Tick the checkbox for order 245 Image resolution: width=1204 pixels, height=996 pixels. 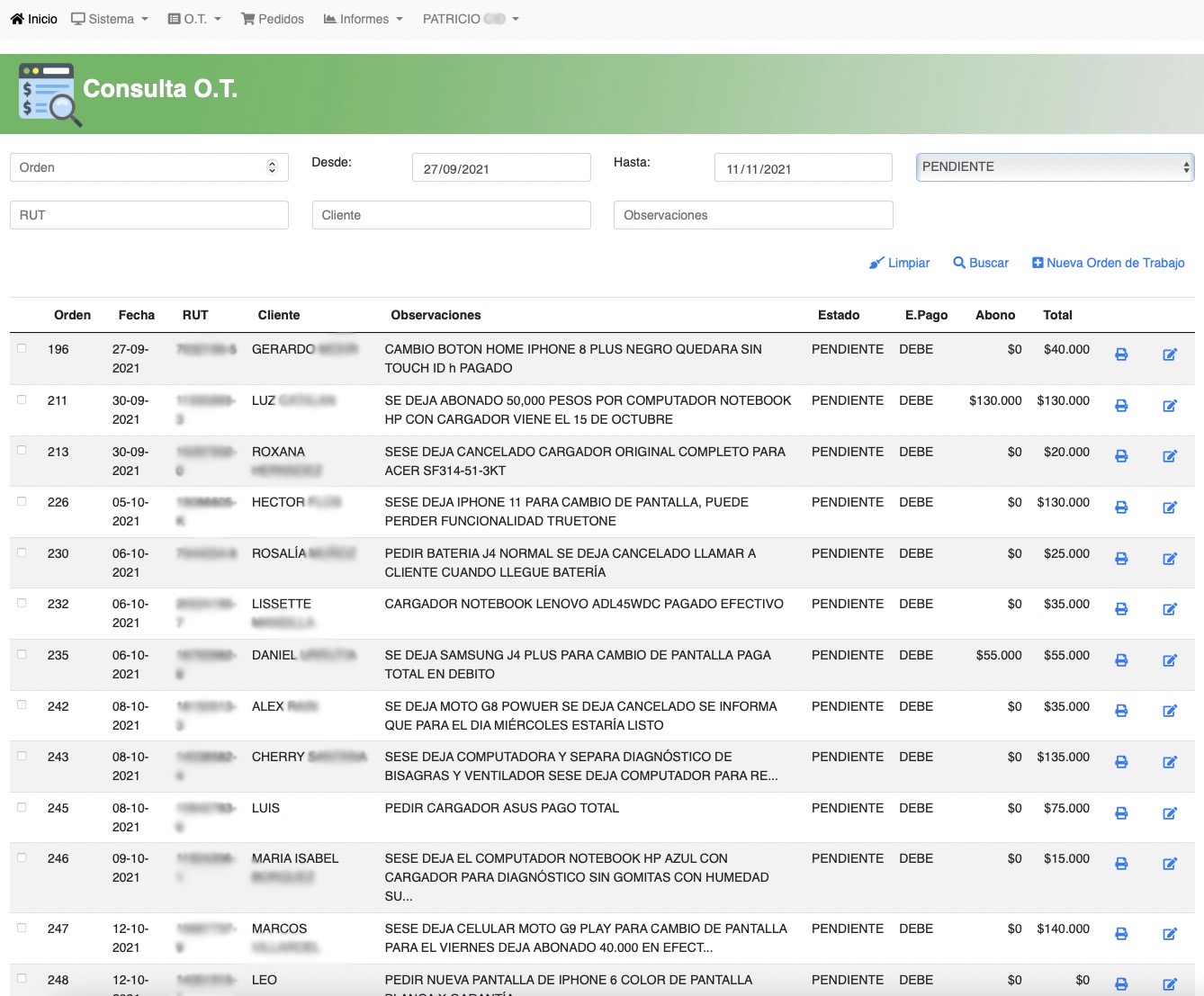[22, 807]
